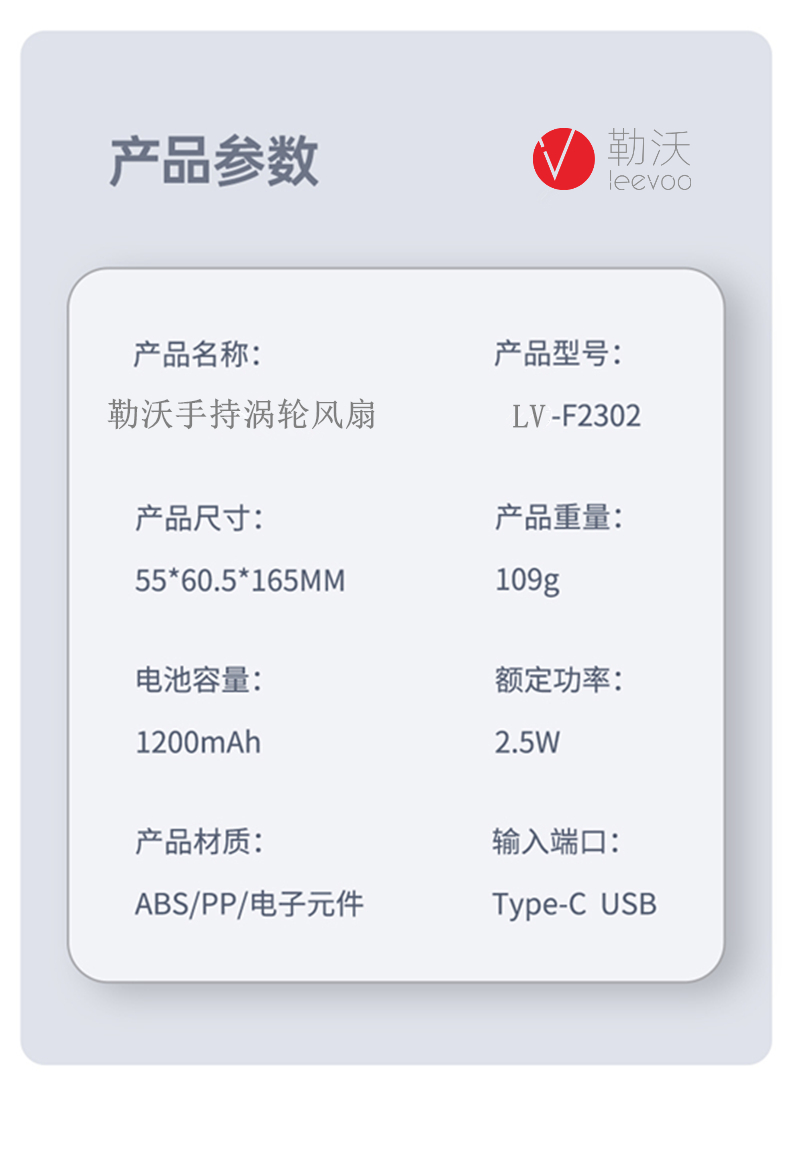Image resolution: width=790 pixels, height=1166 pixels.
Task: Click the battery capacity value 1200mAh
Action: 198,742
